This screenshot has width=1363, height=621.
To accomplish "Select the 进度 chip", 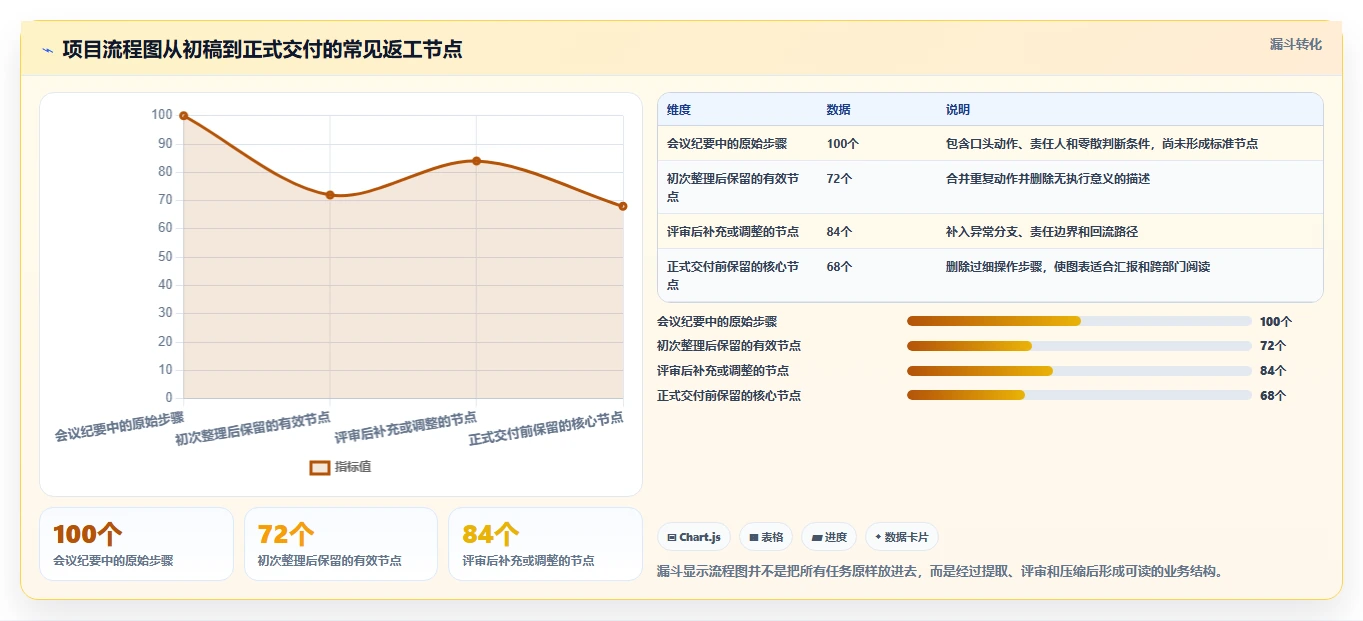I will click(x=829, y=537).
